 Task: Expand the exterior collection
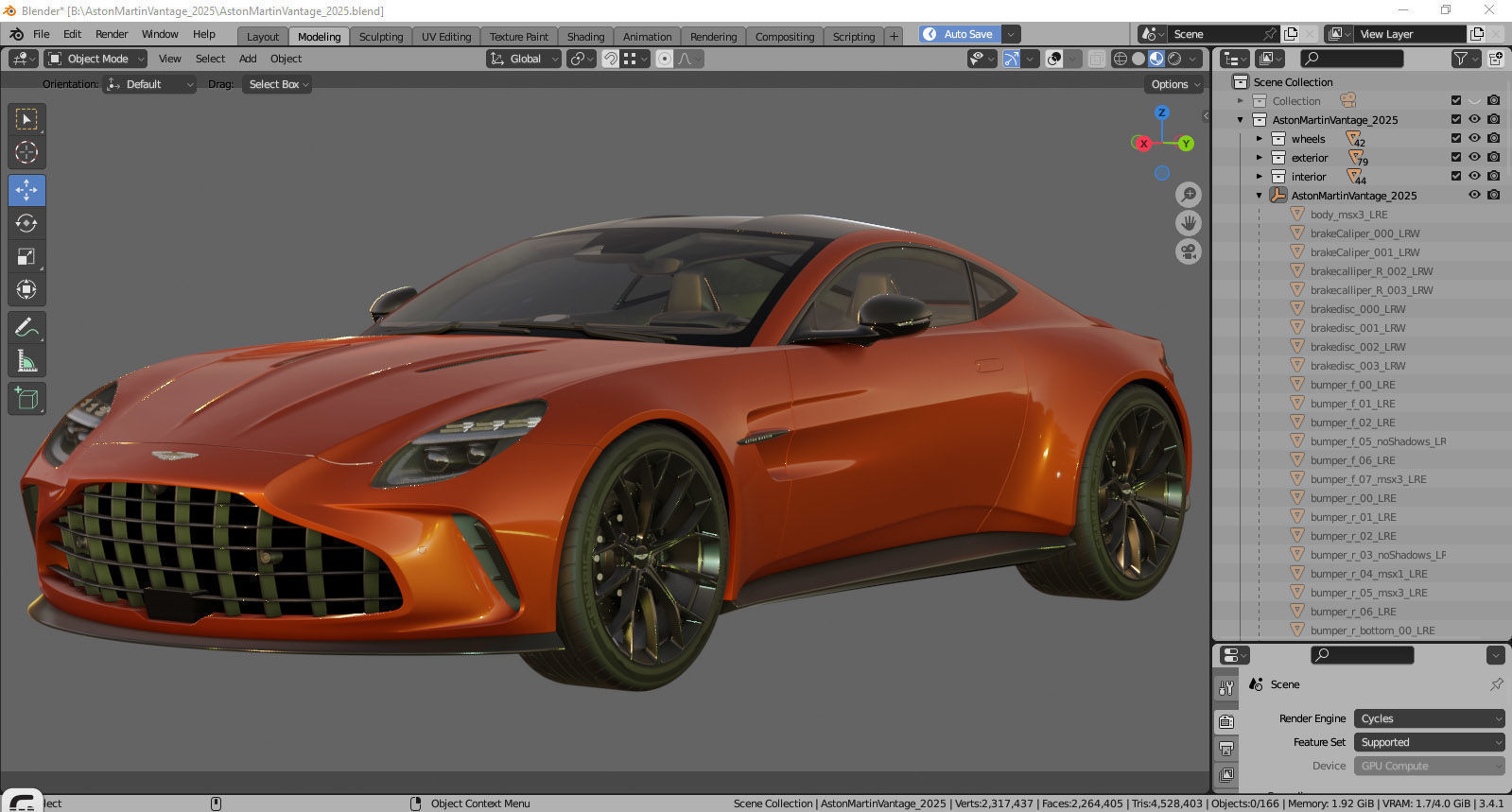point(1260,158)
